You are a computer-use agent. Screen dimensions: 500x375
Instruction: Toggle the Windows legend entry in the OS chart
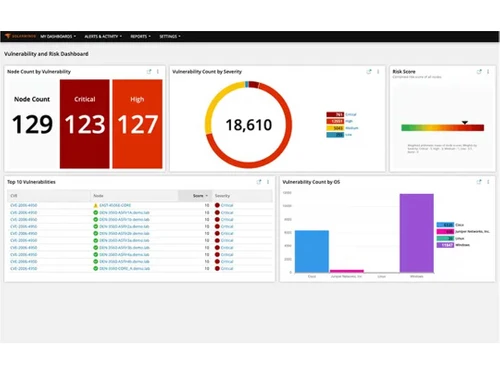[453, 245]
